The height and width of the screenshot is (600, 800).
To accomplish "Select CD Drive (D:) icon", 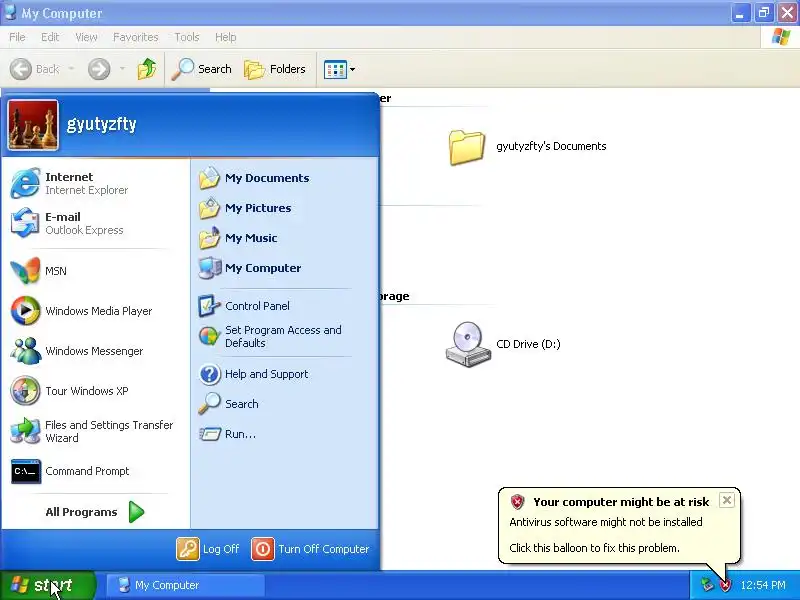I will tap(503, 344).
